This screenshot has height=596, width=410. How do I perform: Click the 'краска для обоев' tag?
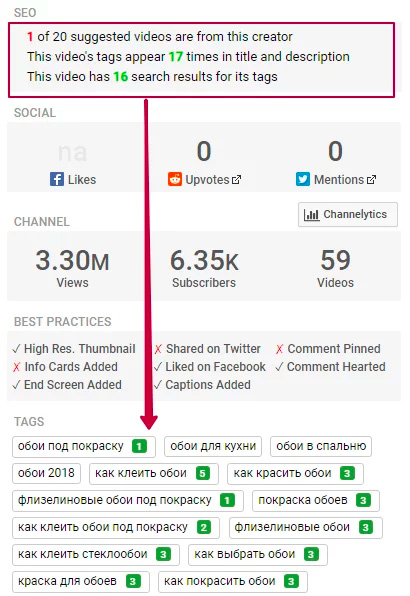click(81, 582)
